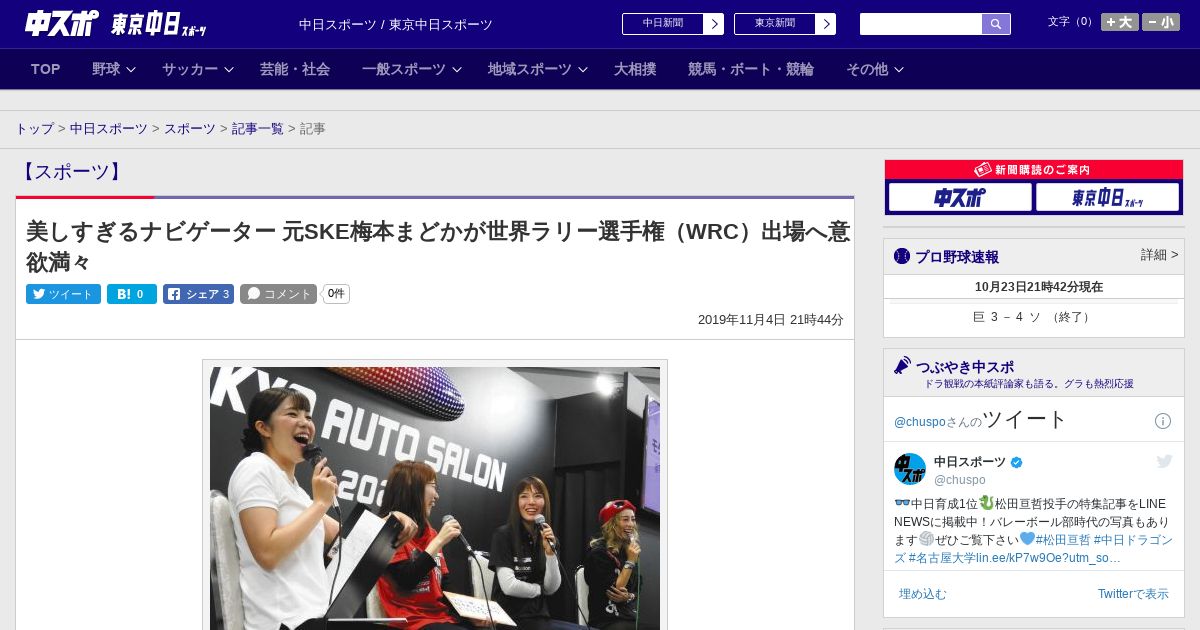
Task: Open the 中日スポーツ Twitter account name
Action: click(x=970, y=462)
